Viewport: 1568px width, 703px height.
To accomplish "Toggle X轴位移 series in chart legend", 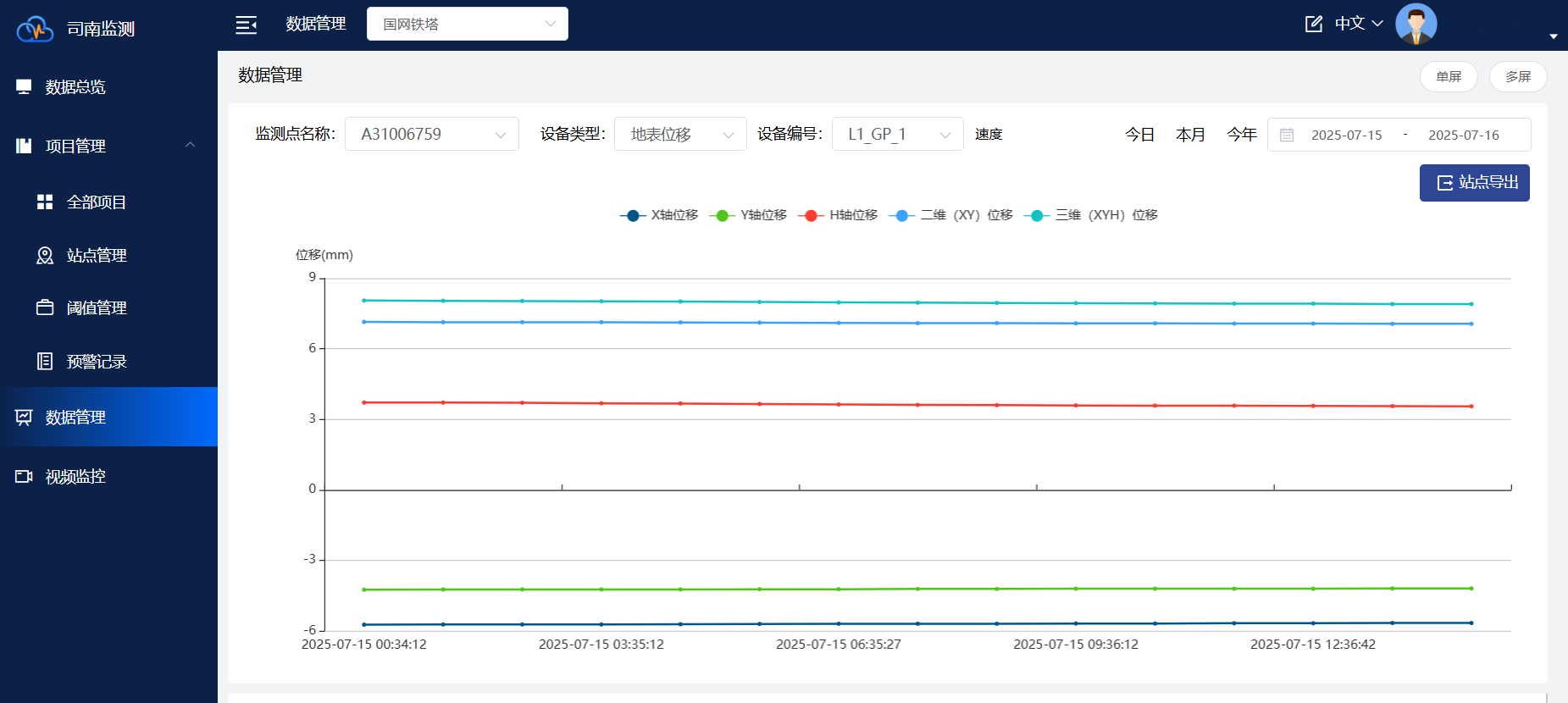I will click(659, 215).
